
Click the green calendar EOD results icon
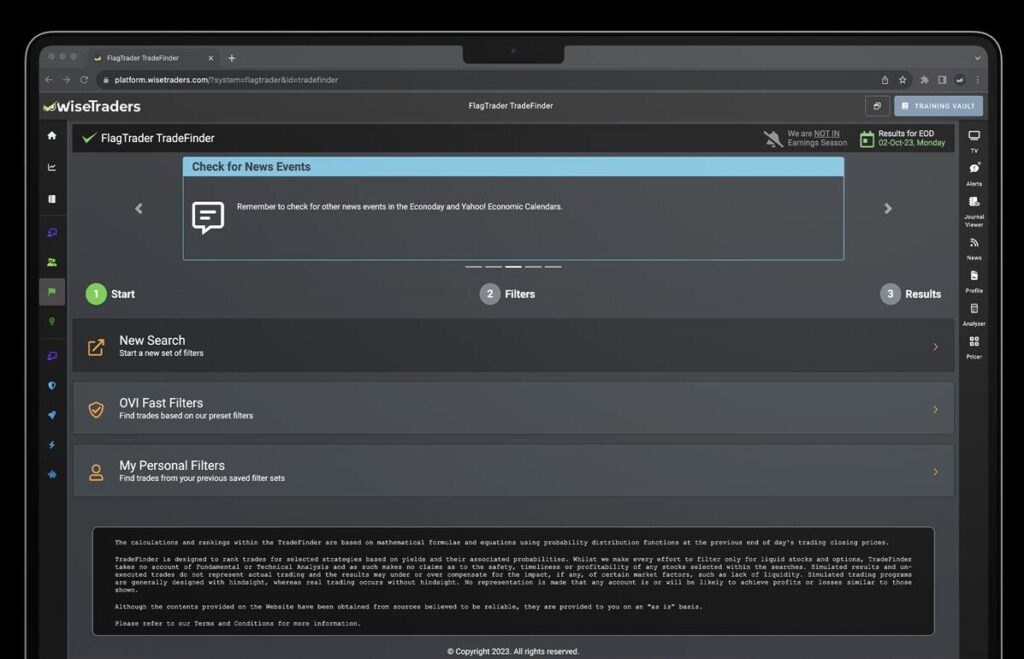[x=867, y=138]
